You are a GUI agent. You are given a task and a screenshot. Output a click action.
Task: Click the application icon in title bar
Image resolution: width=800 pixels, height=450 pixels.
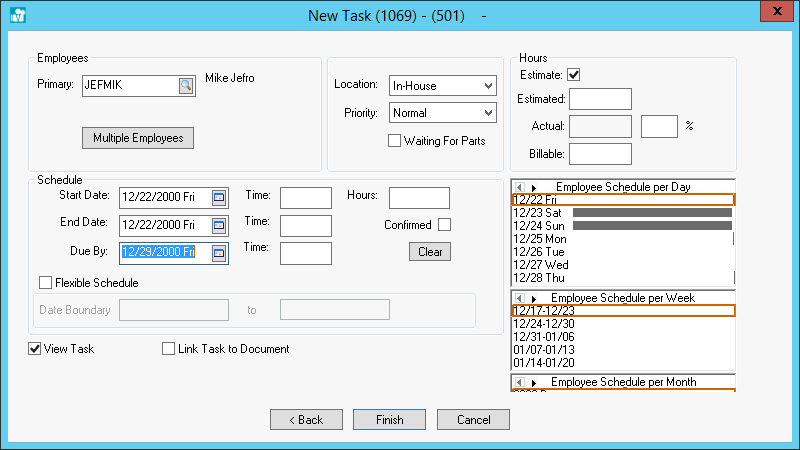[x=17, y=14]
